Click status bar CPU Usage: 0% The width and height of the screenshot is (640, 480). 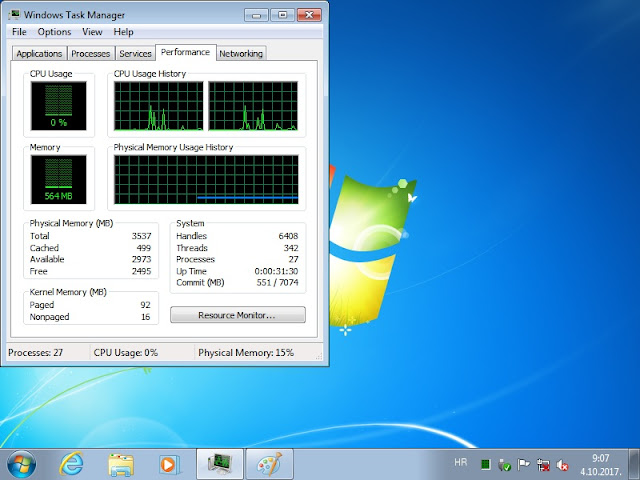click(x=126, y=353)
